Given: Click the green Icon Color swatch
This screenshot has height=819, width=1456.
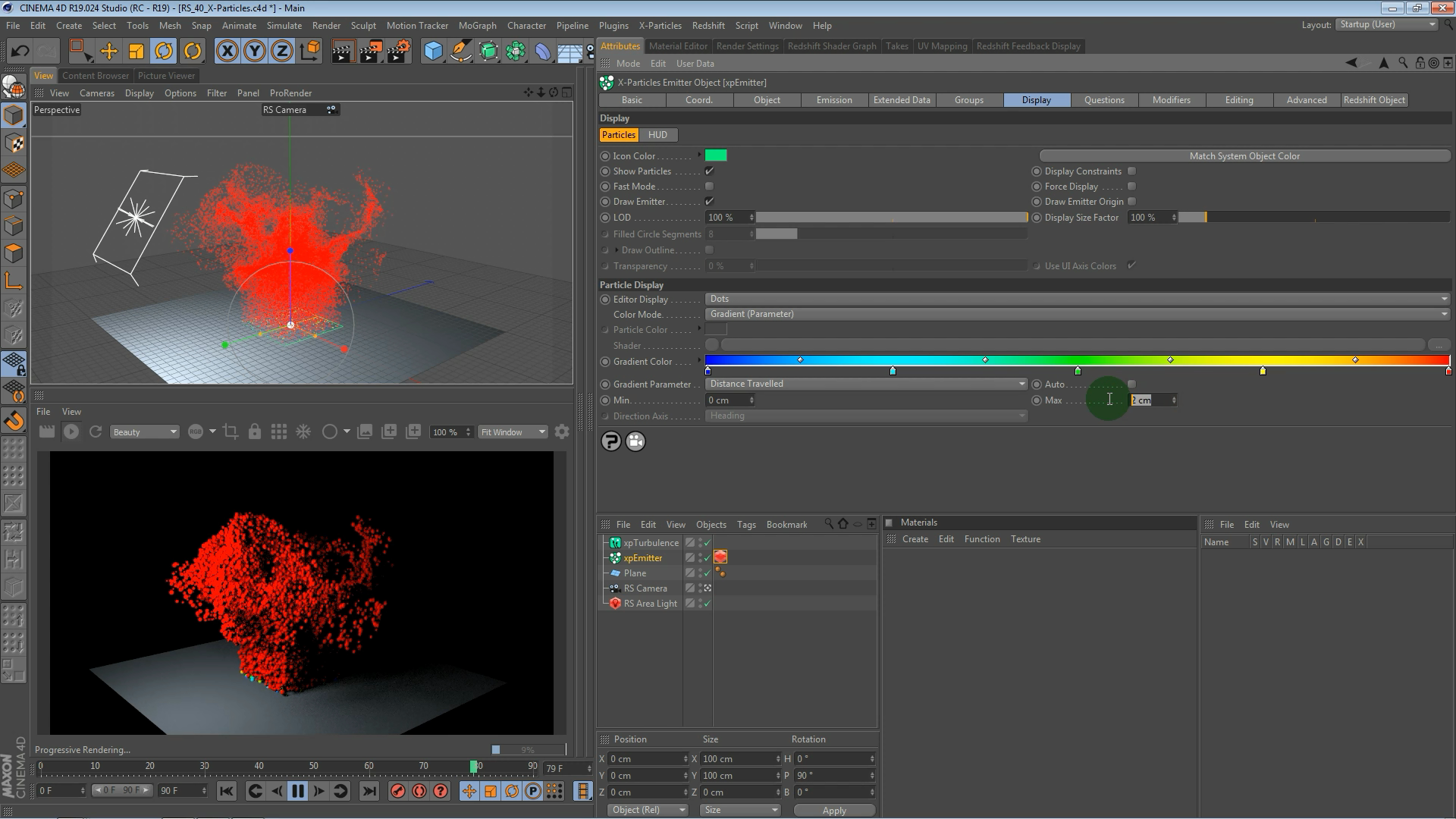Looking at the screenshot, I should tap(716, 155).
